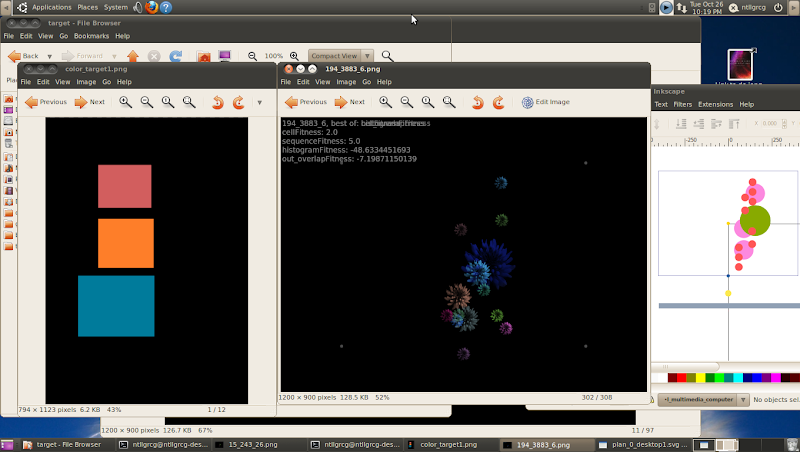Go to Next image in 194_3883_6.png window

point(350,102)
